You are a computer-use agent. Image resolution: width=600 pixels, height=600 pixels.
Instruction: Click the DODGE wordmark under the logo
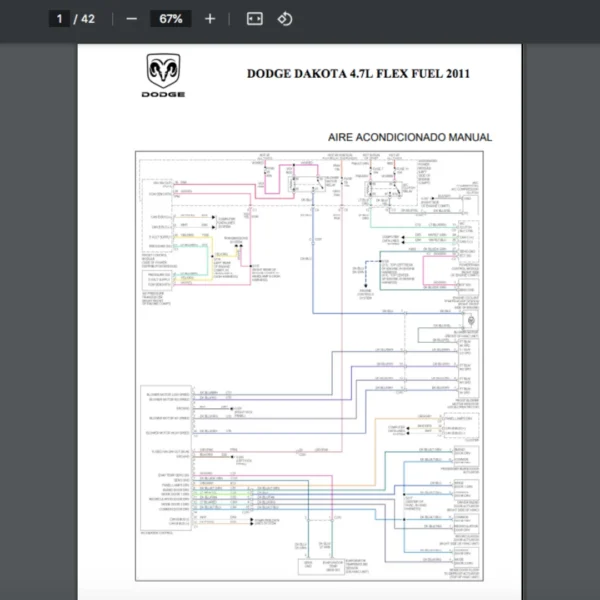163,95
